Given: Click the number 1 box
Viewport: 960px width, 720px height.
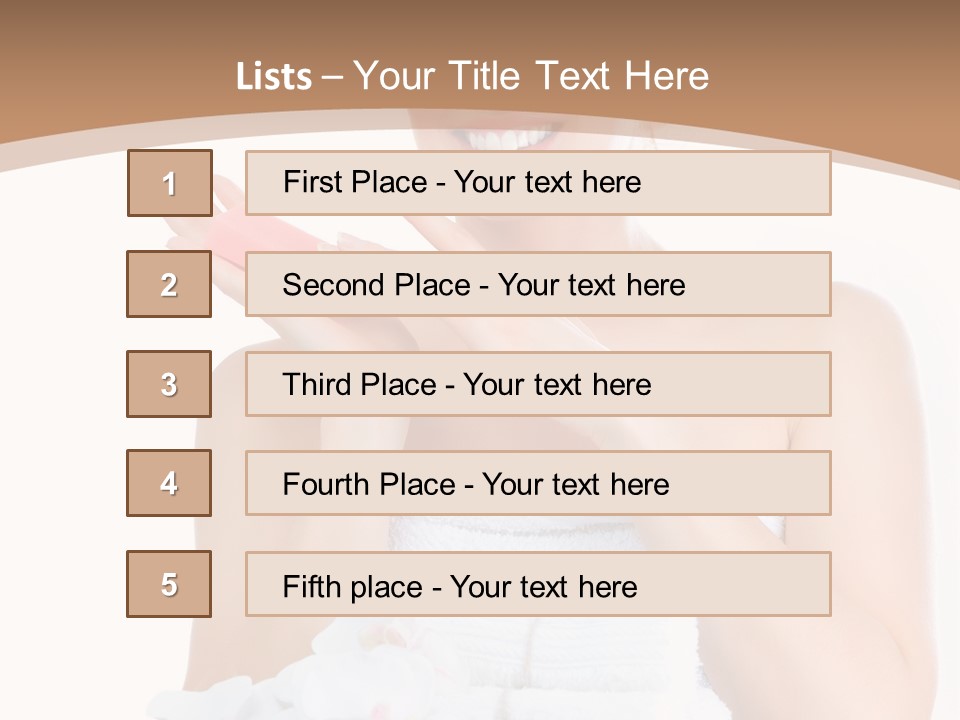Looking at the screenshot, I should (x=170, y=183).
